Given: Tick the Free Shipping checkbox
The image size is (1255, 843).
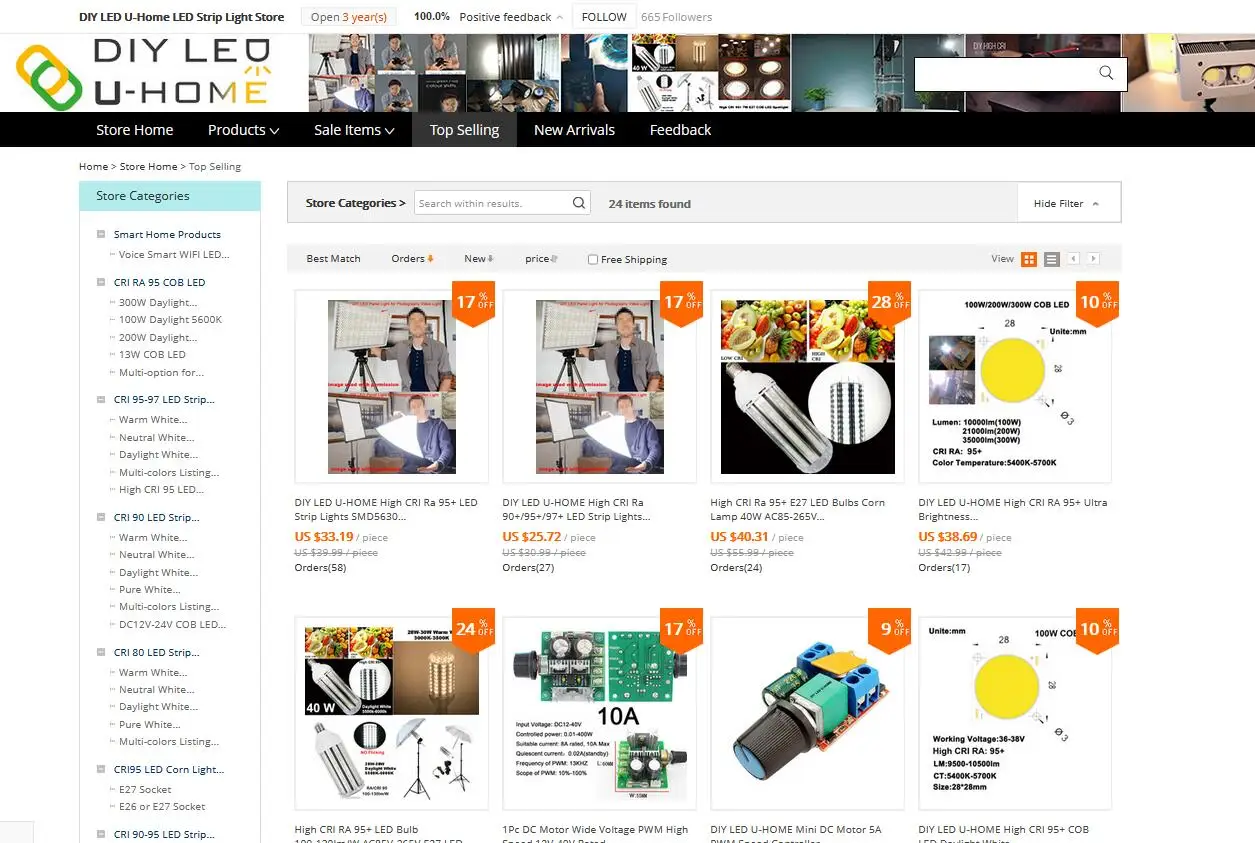Looking at the screenshot, I should tap(593, 259).
